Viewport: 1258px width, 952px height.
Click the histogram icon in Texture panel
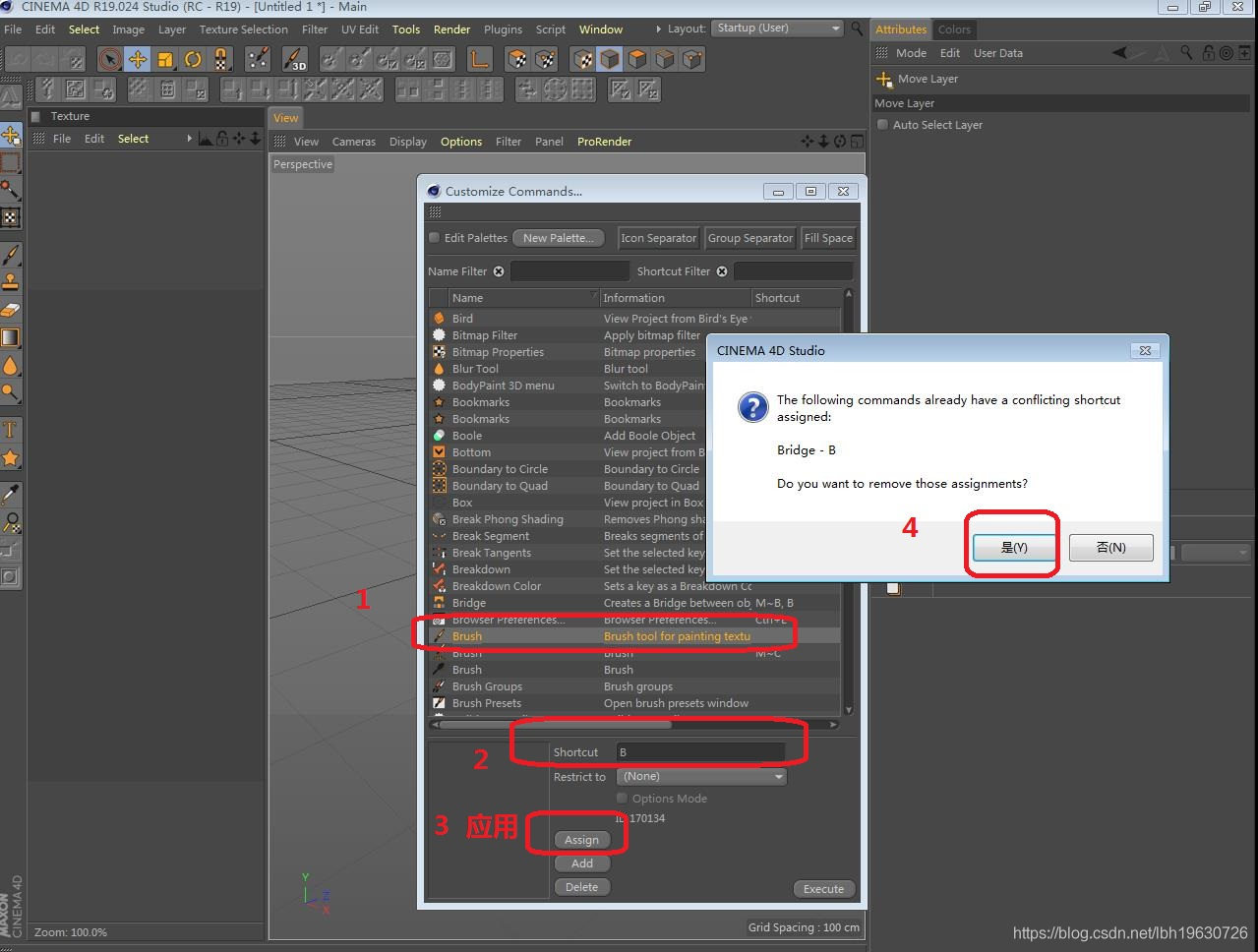(x=205, y=139)
